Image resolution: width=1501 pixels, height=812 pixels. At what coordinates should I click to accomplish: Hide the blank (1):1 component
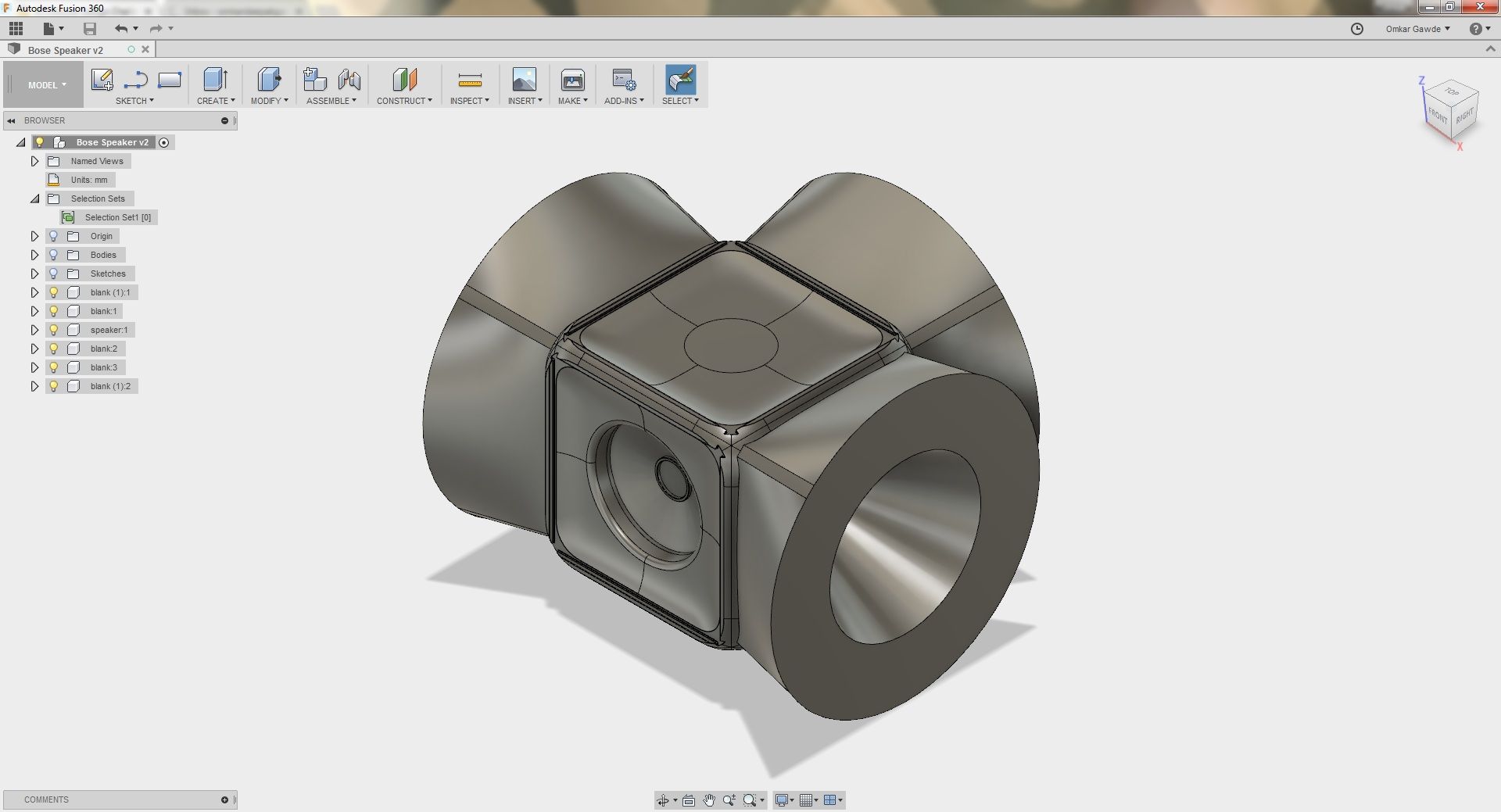click(53, 292)
